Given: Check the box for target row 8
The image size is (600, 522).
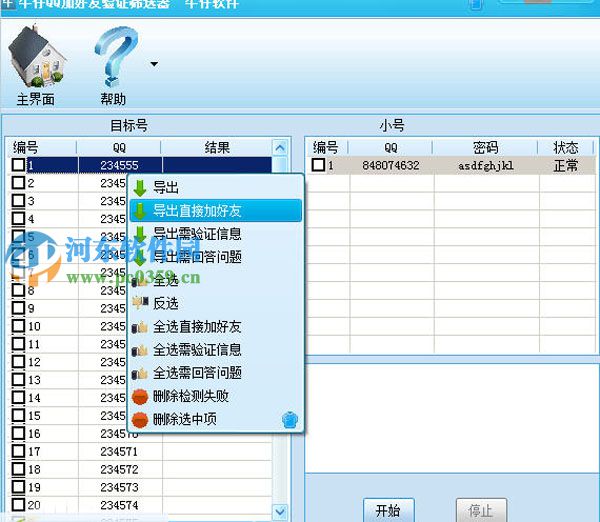Looking at the screenshot, I should [18, 290].
